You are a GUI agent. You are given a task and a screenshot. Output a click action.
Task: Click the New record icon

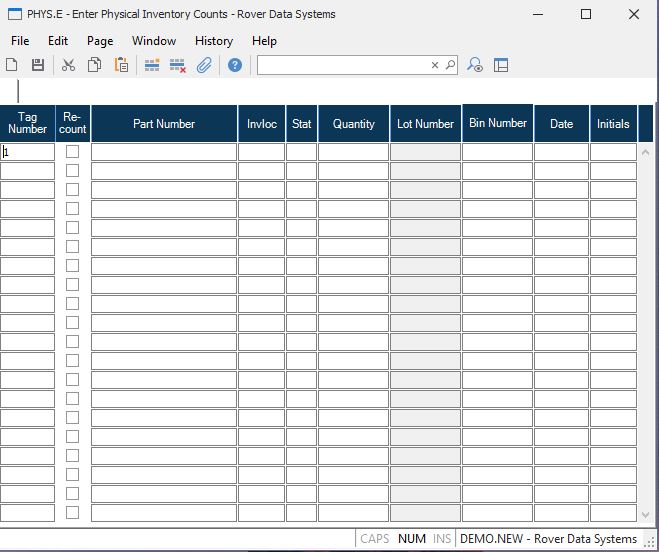pyautogui.click(x=12, y=65)
